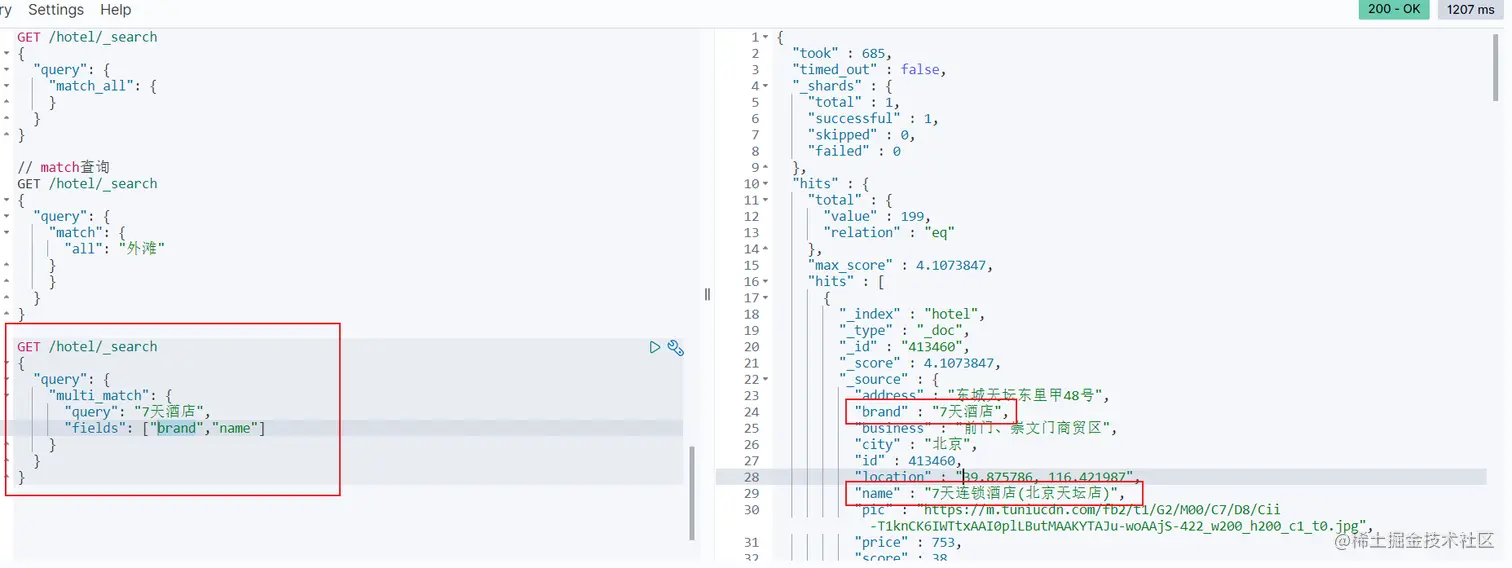Click the "successful" : 1 line
Screen dimensions: 1512x568
coord(873,118)
